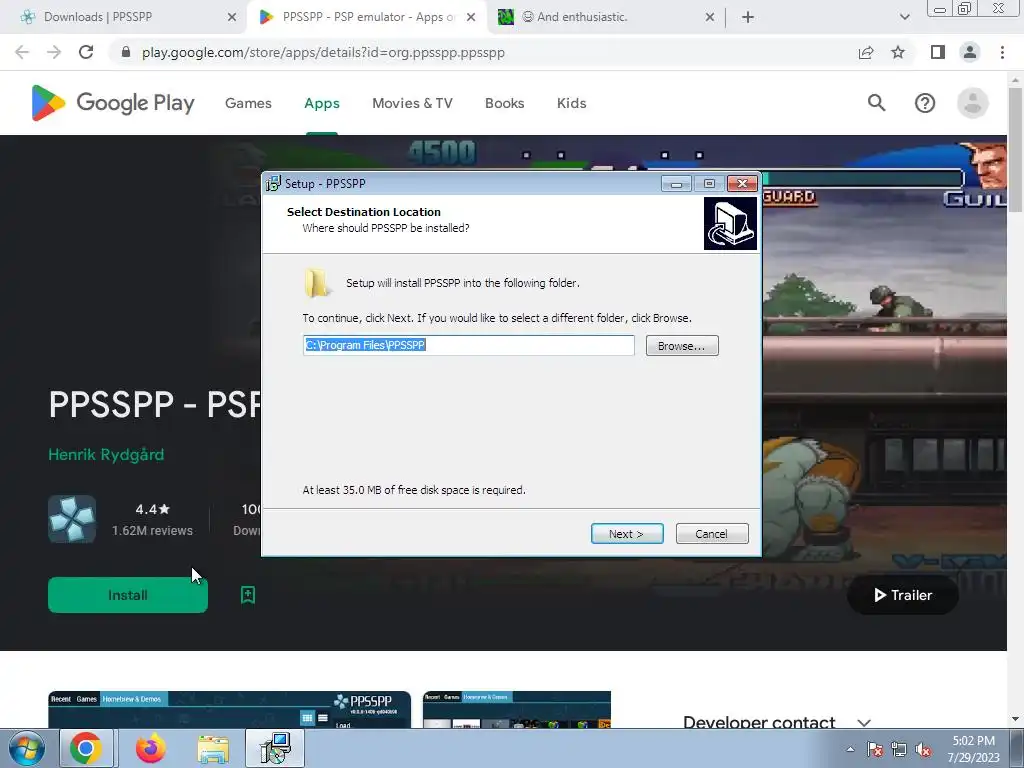Click the site lock security icon
This screenshot has height=768, width=1024.
click(126, 52)
